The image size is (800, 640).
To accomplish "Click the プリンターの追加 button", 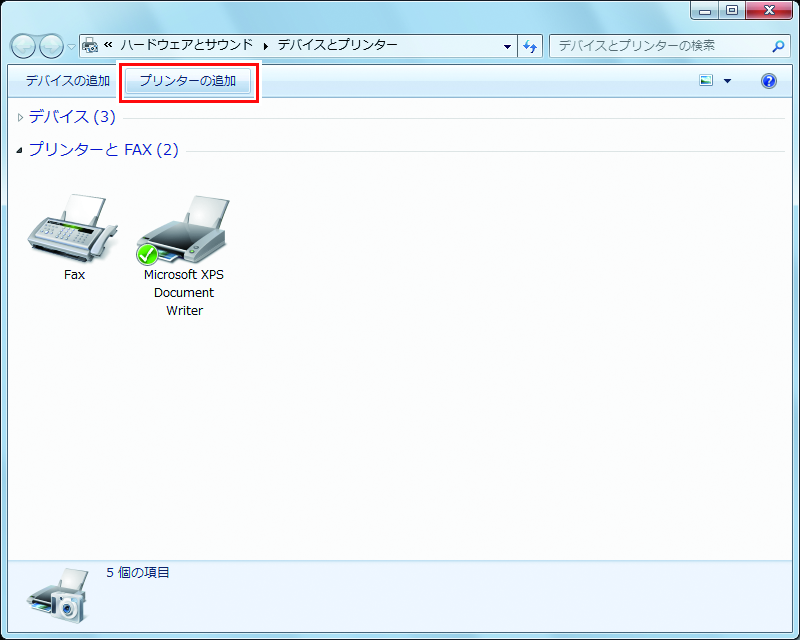I will coord(188,81).
